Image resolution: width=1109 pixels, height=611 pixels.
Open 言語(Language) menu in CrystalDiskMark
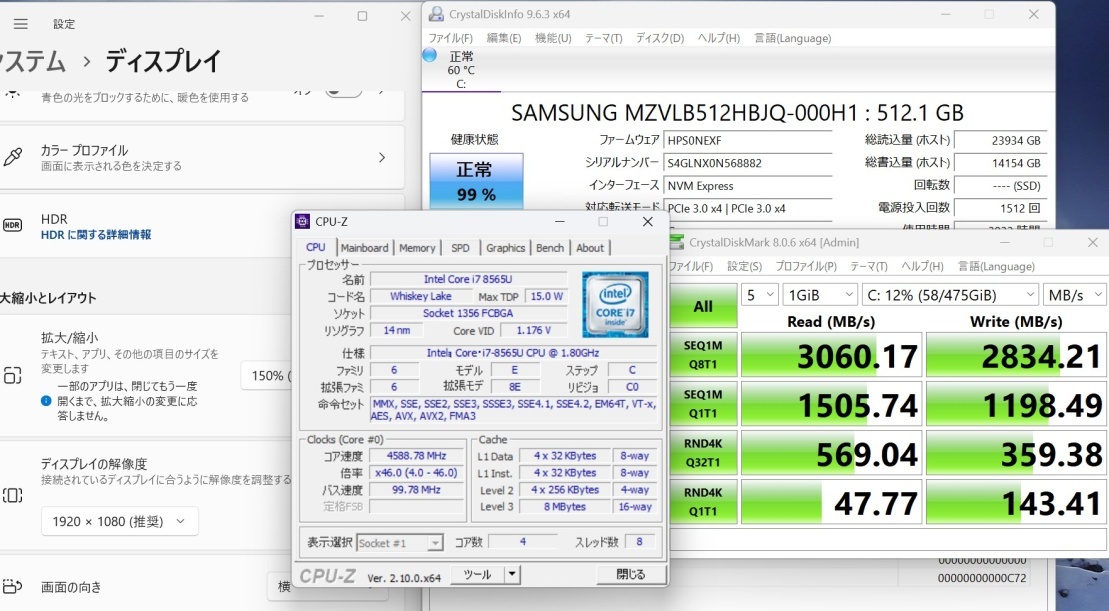[x=996, y=266]
